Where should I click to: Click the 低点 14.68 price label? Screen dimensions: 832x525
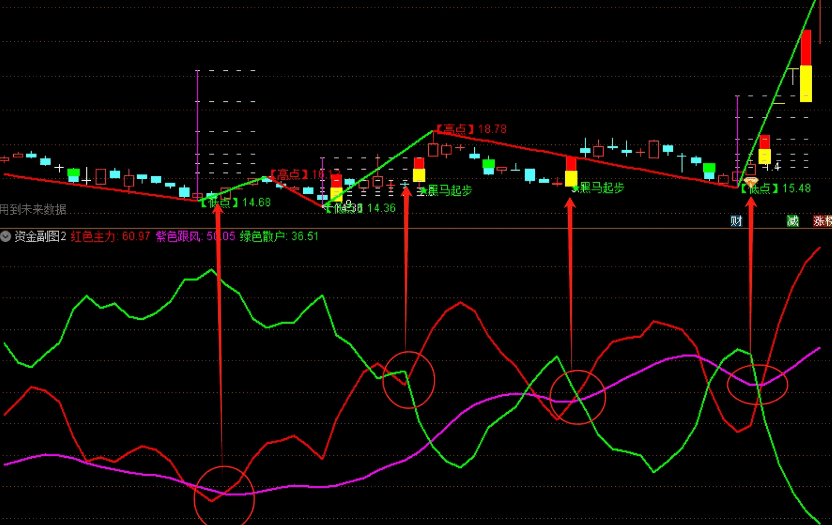(x=236, y=202)
